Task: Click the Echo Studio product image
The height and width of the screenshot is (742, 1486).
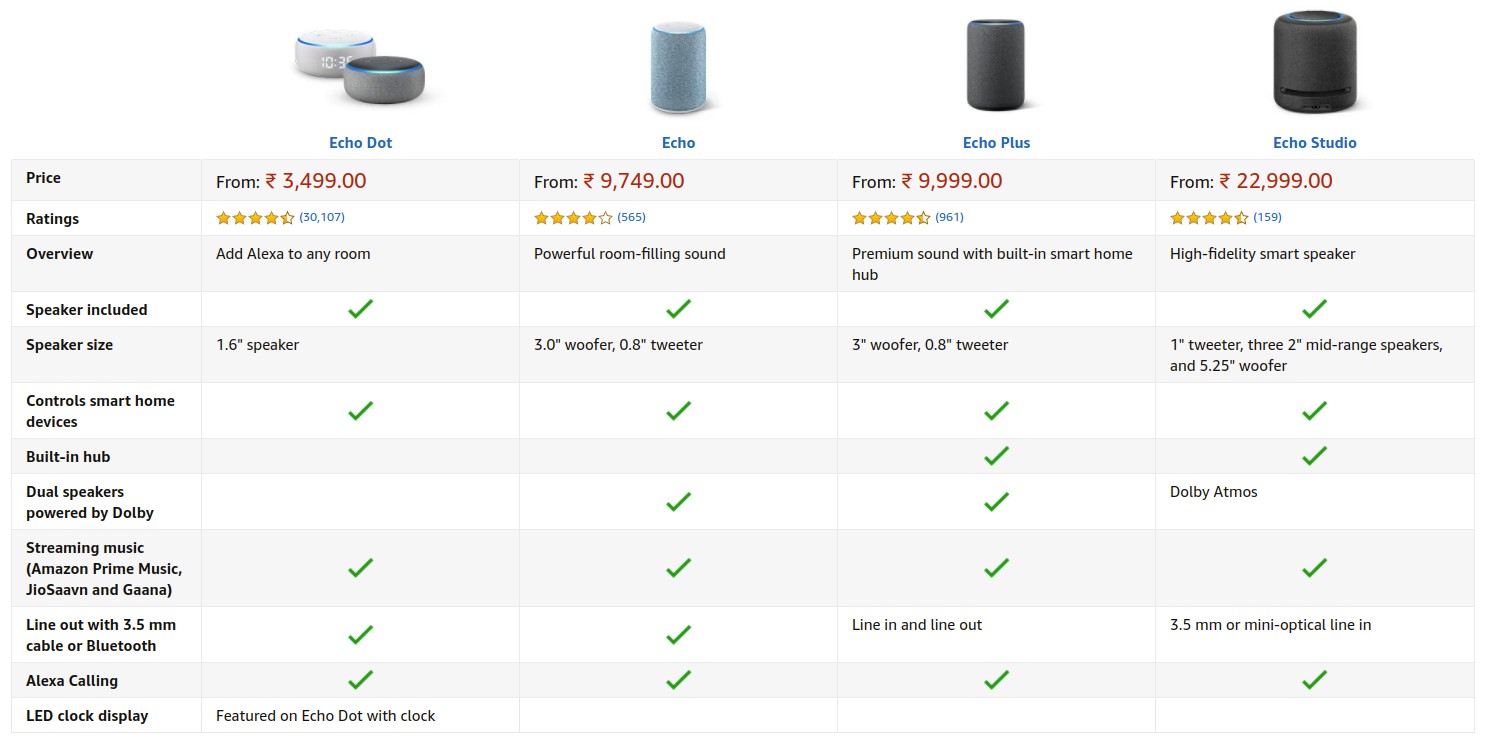Action: pyautogui.click(x=1314, y=63)
